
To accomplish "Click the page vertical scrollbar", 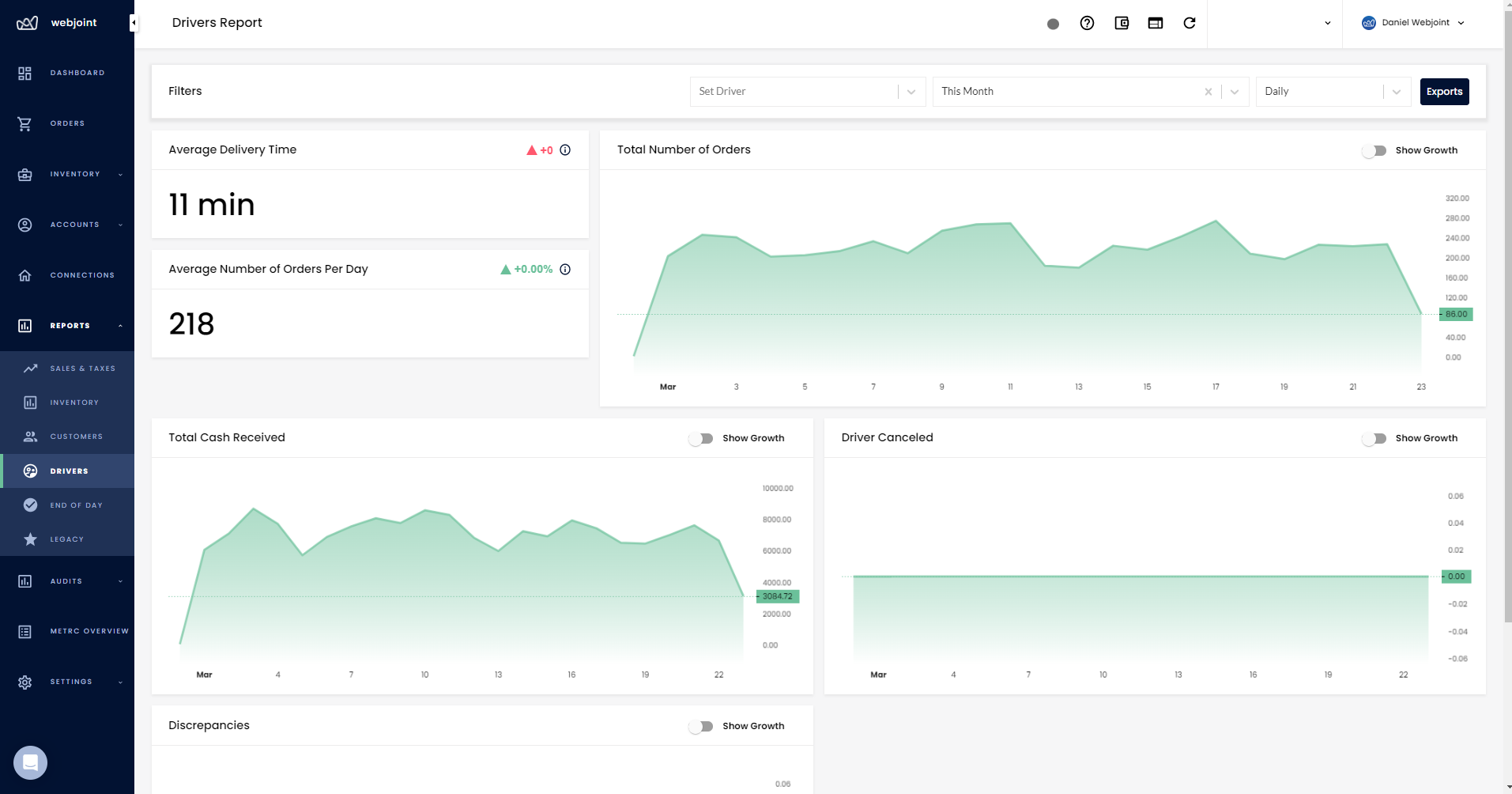I will pyautogui.click(x=1507, y=316).
